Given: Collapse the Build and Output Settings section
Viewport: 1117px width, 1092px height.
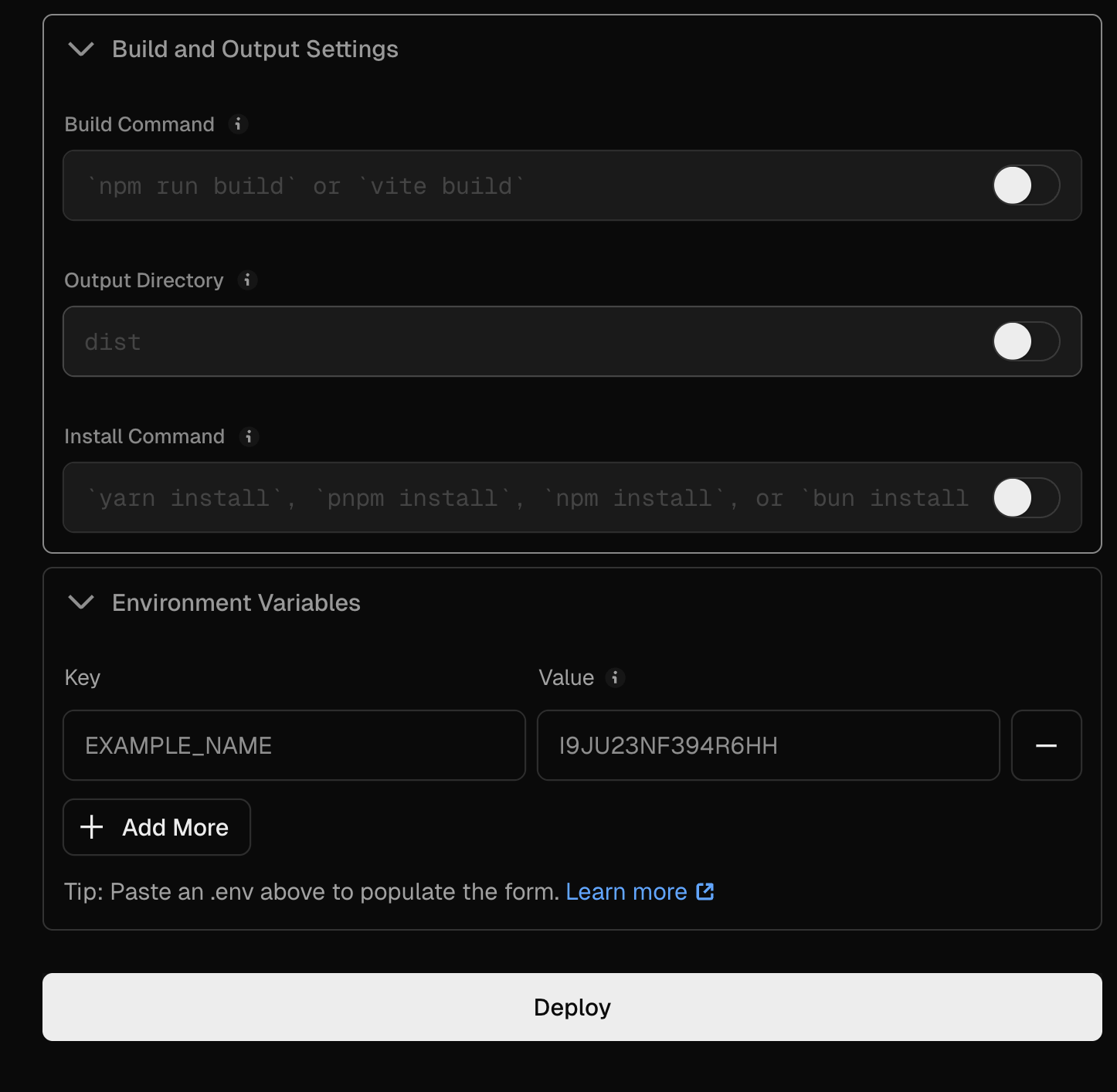Looking at the screenshot, I should pos(81,49).
